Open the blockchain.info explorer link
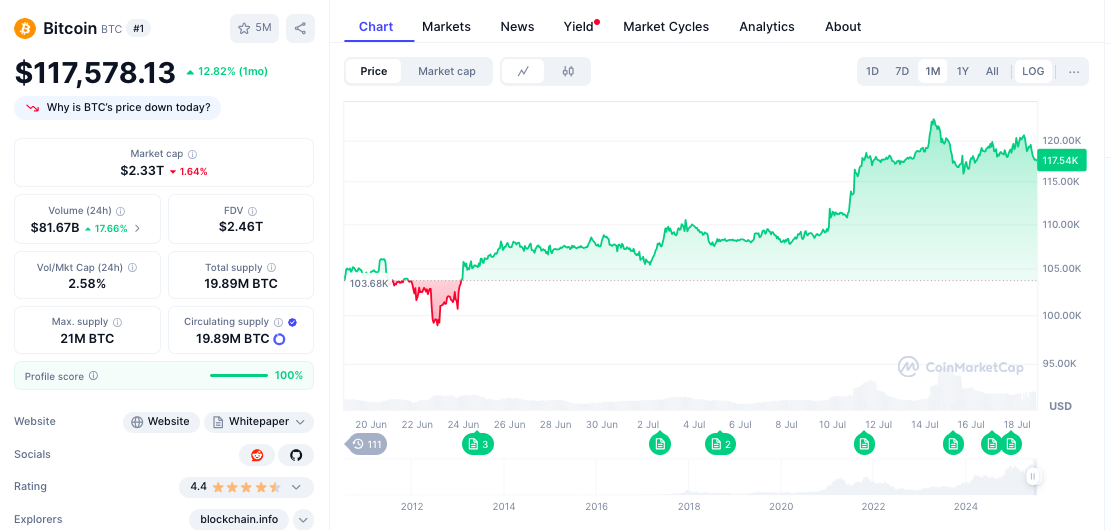The height and width of the screenshot is (530, 1111). pos(239,520)
